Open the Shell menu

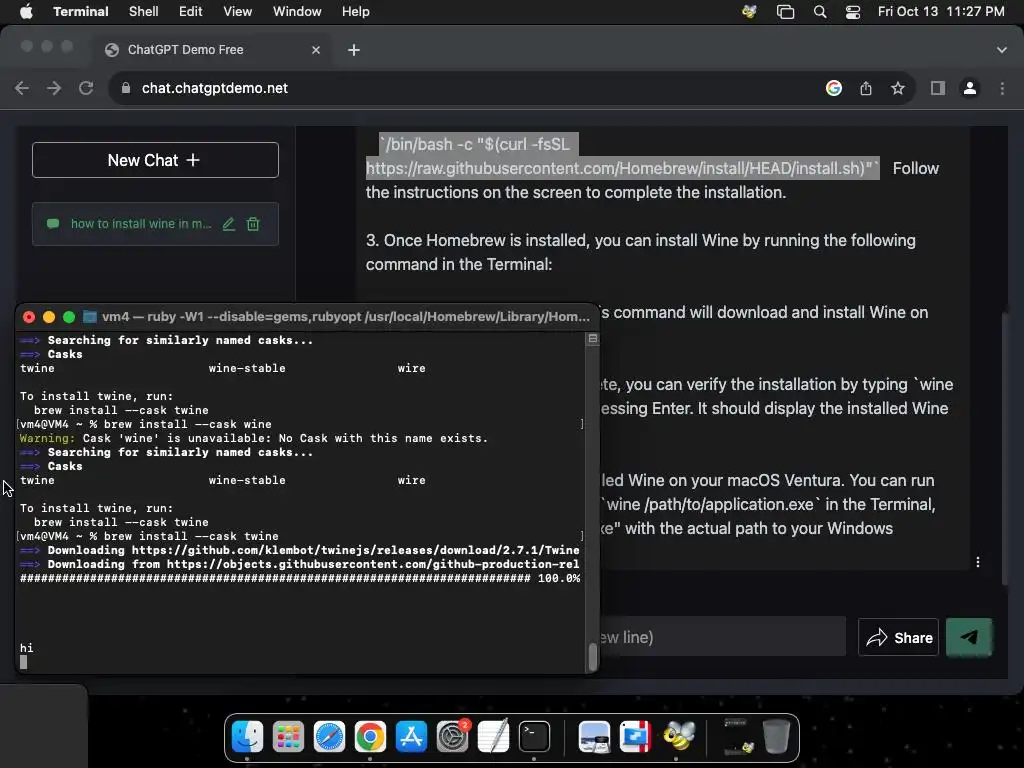point(144,12)
